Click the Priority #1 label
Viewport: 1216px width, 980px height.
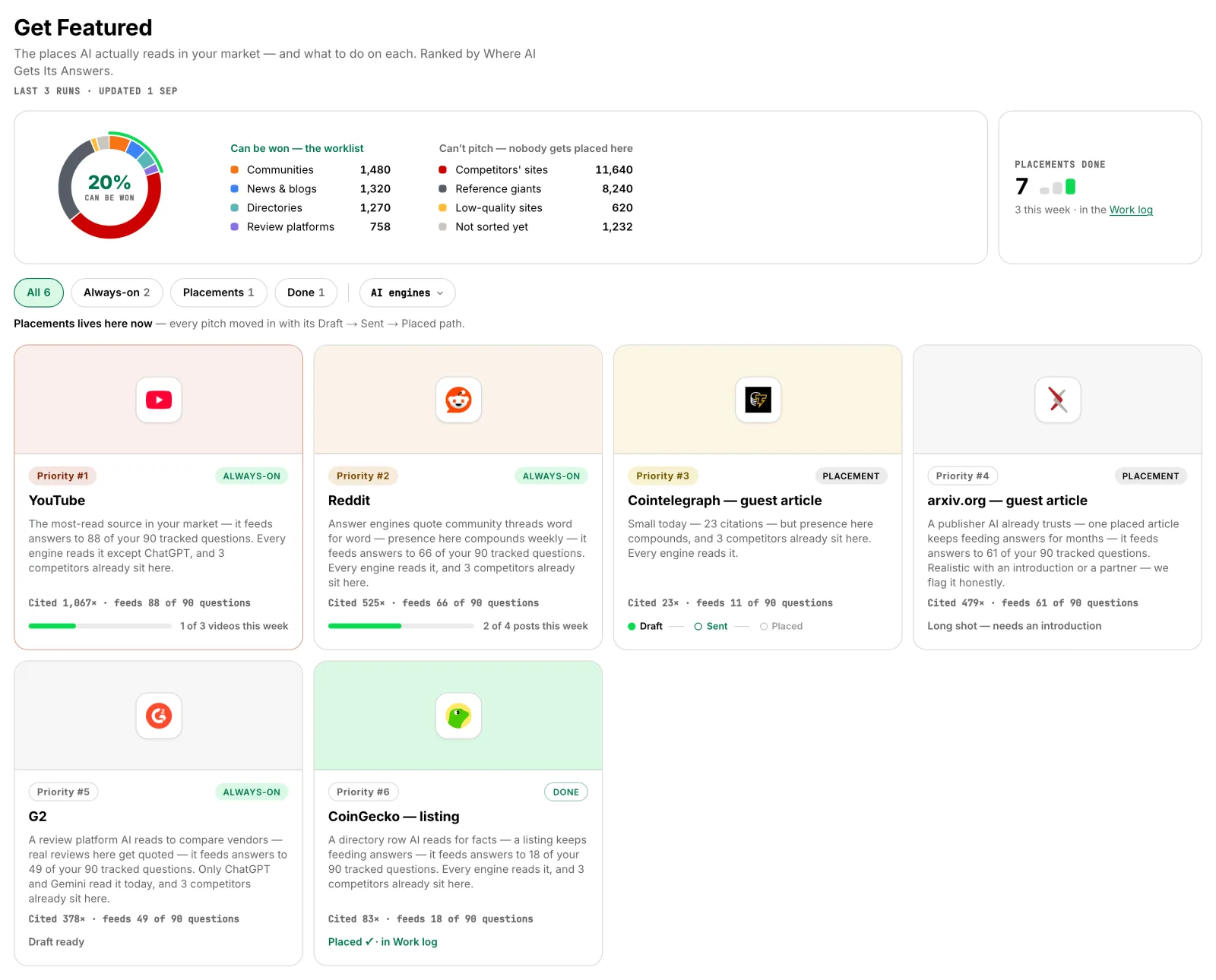pos(63,476)
